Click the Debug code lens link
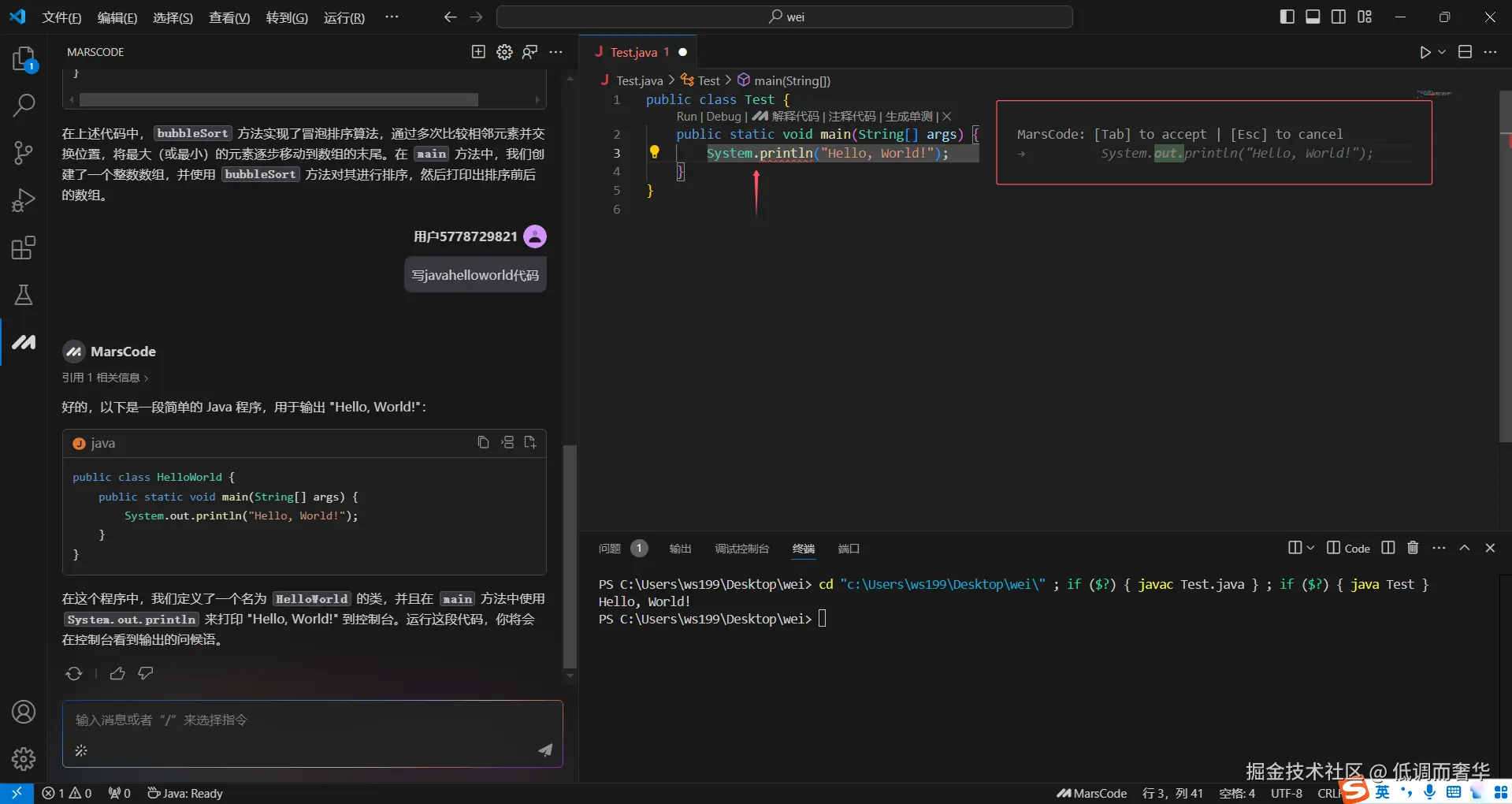The height and width of the screenshot is (804, 1512). (x=723, y=117)
